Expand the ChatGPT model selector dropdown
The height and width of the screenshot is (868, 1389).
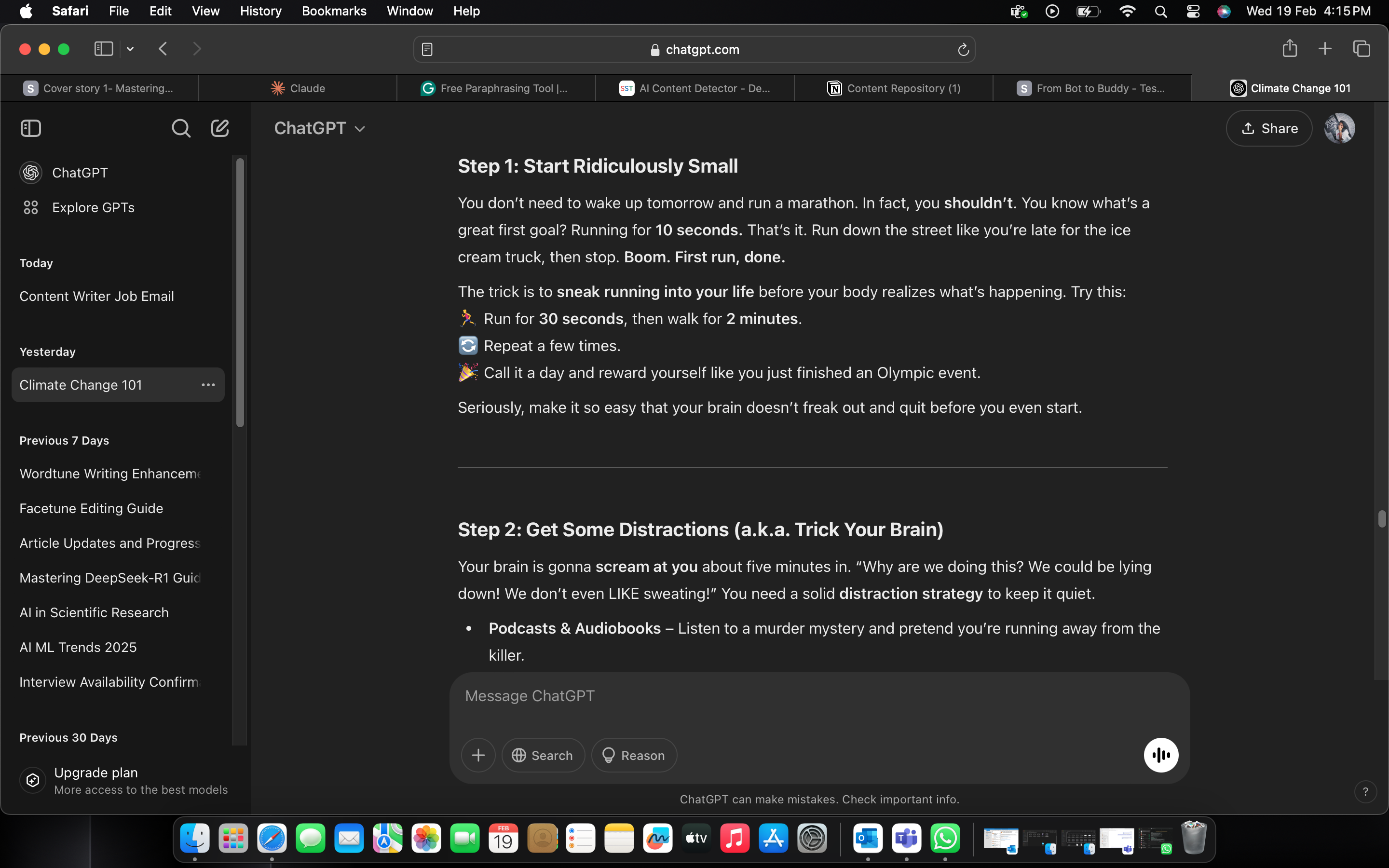click(x=320, y=128)
